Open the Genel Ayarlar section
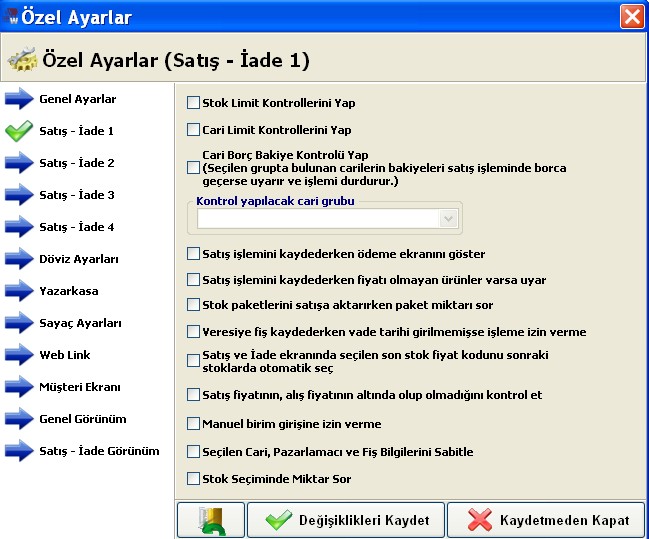649x539 pixels. [x=78, y=99]
